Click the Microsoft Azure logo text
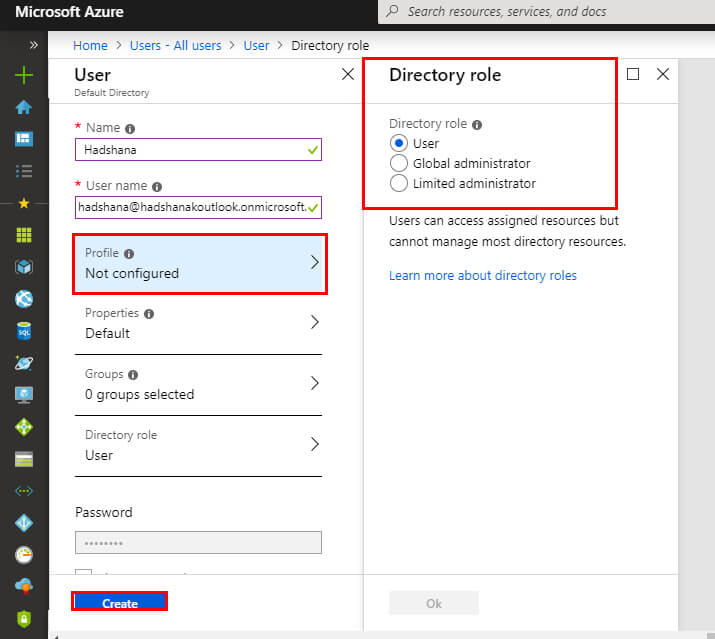The width and height of the screenshot is (715, 639). (x=69, y=11)
